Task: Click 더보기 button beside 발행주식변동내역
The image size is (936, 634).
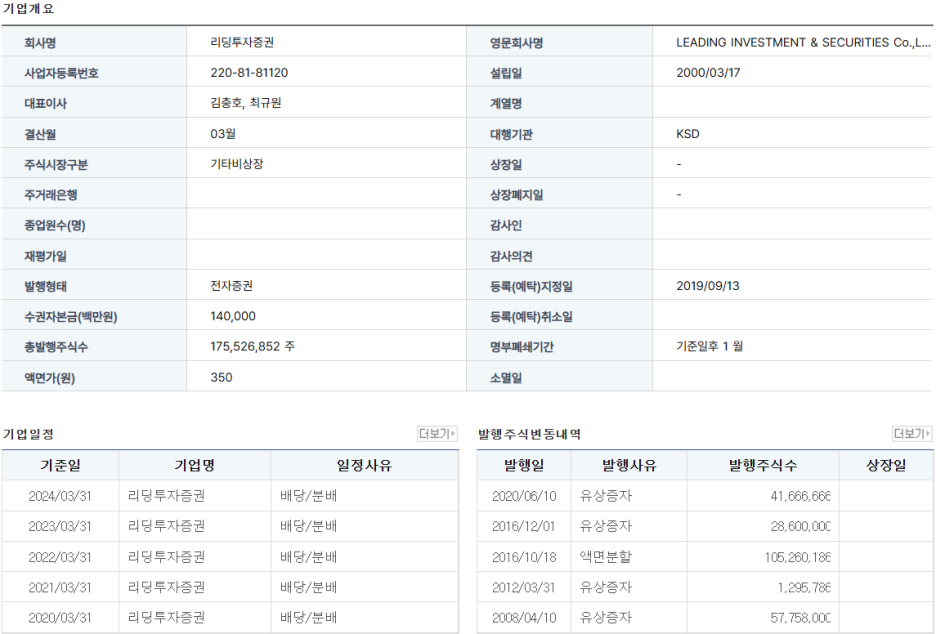Action: tap(912, 433)
